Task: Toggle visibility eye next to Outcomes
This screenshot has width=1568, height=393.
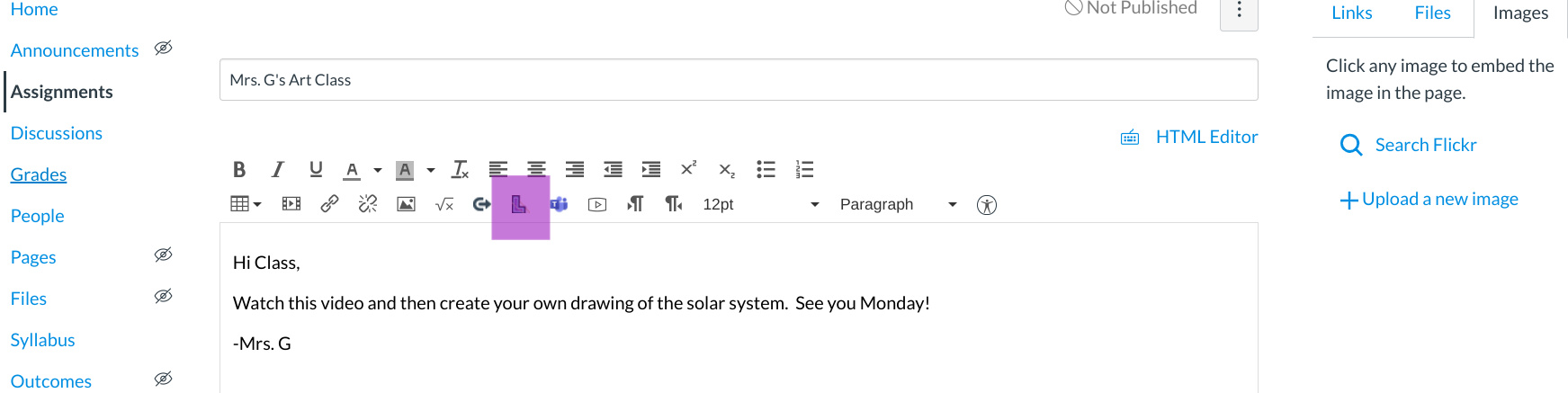Action: pyautogui.click(x=163, y=380)
